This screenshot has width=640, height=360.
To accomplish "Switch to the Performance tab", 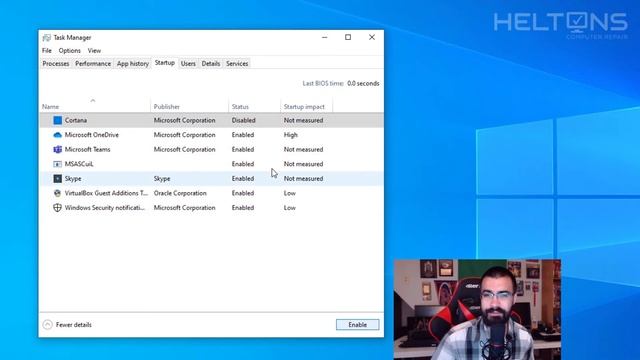I will 93,64.
